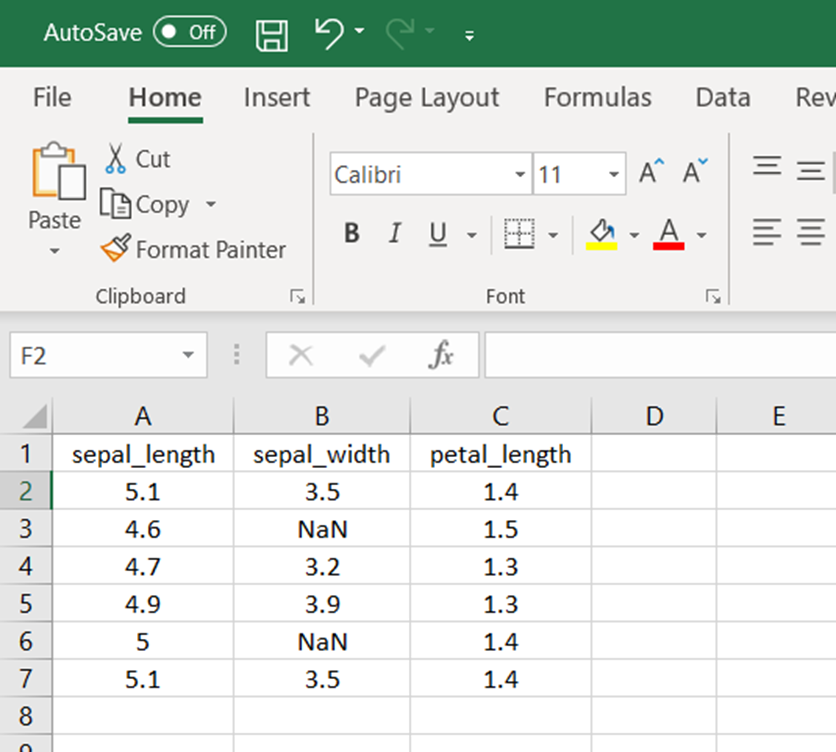836x752 pixels.
Task: Open the font size 11 dropdown
Action: coord(614,174)
